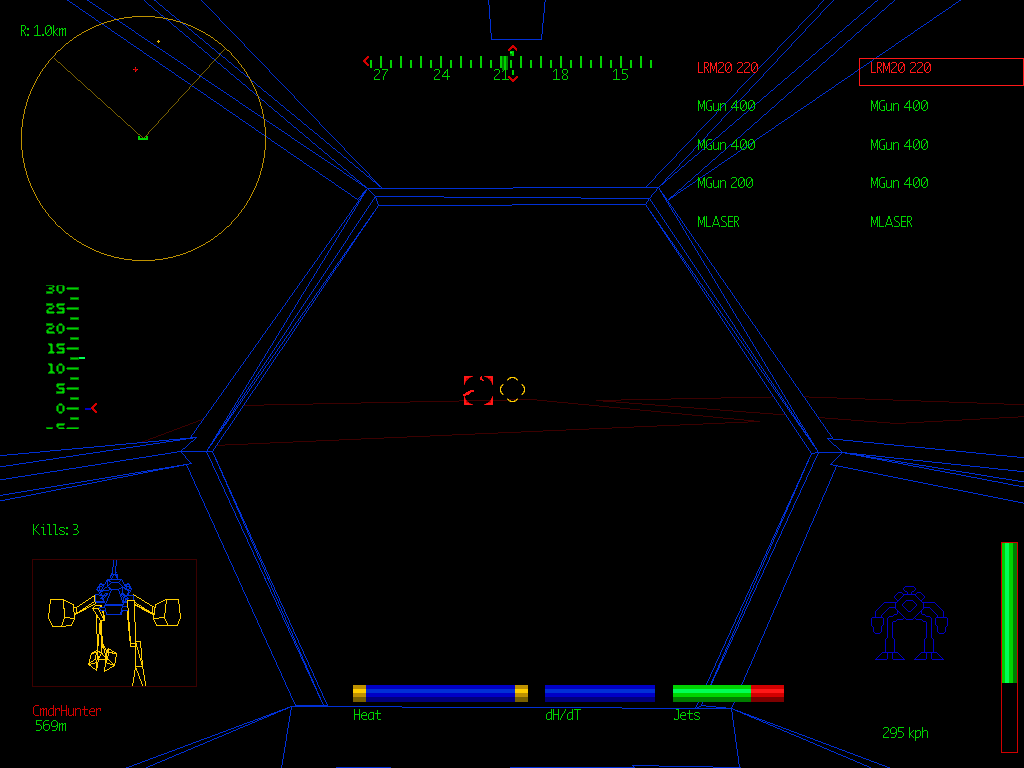Click the 295 kph speed readout

coord(905,733)
